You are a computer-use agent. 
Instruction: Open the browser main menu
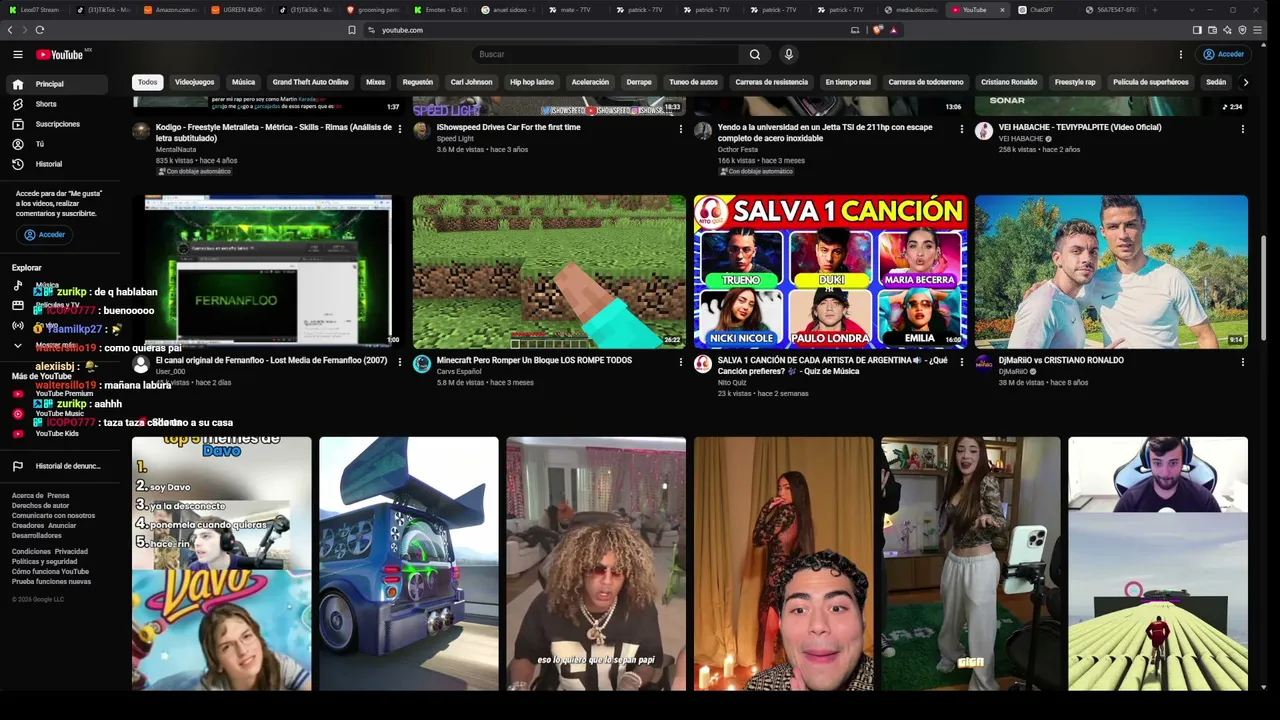[1258, 30]
